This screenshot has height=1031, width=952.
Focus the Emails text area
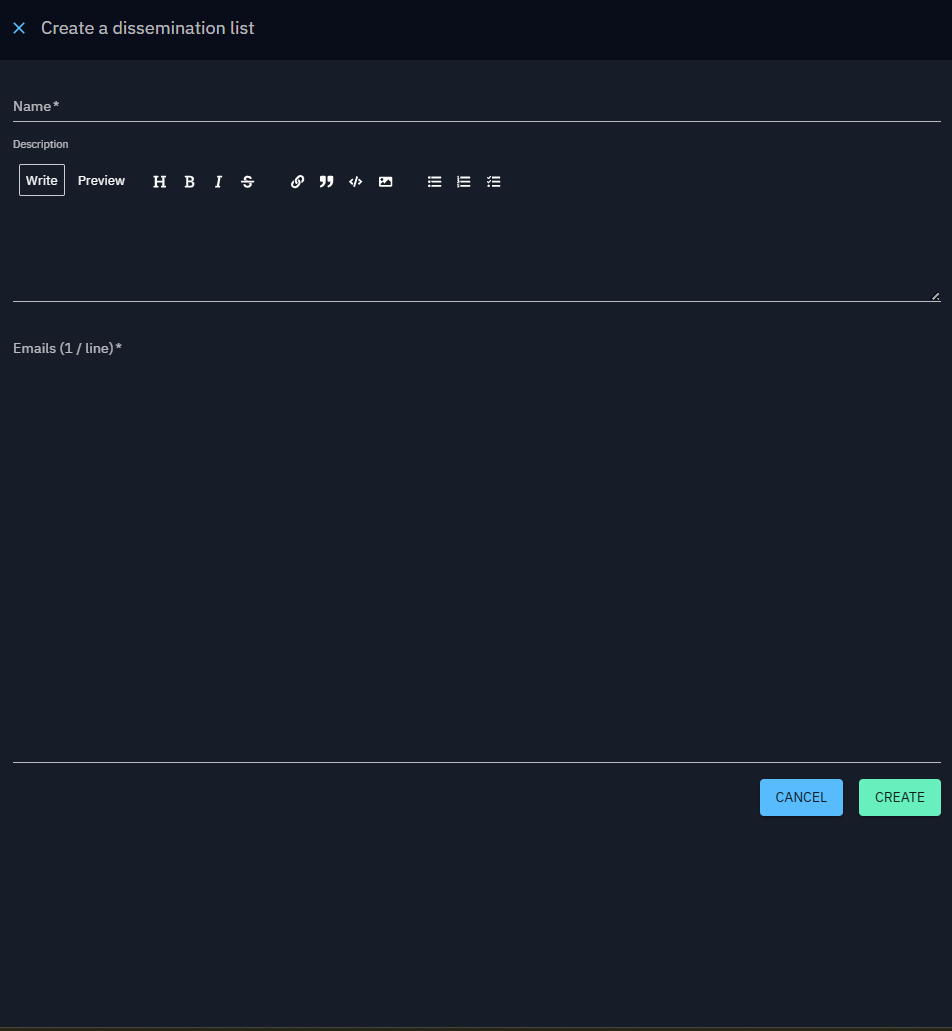[x=476, y=560]
